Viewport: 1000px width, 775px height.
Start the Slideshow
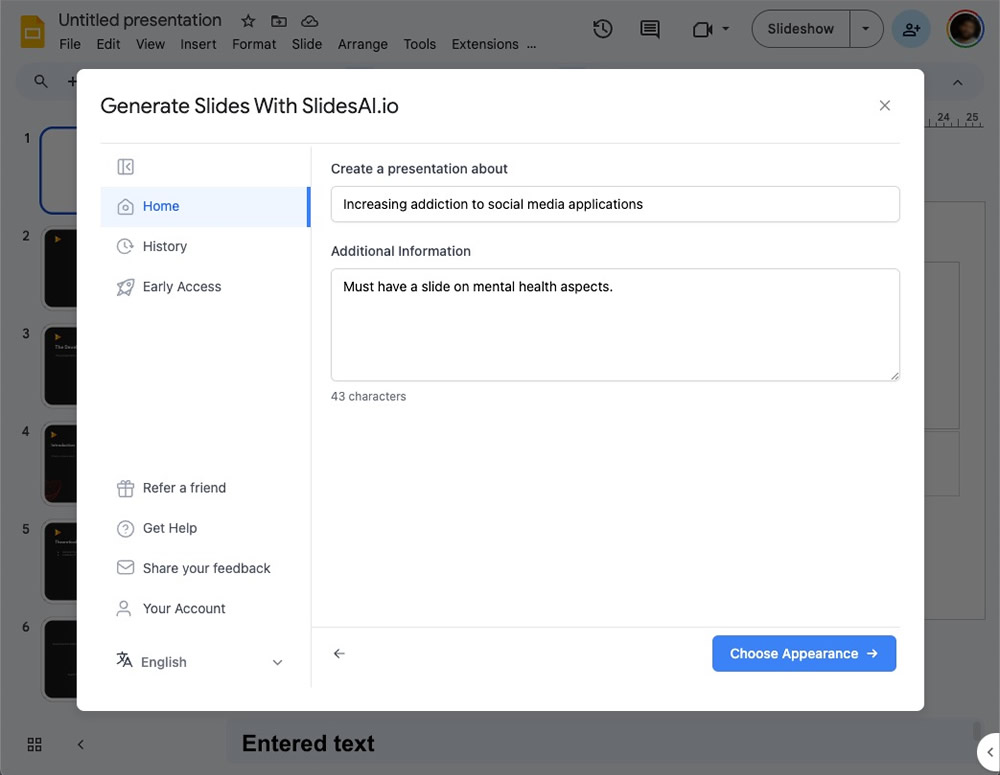[x=800, y=29]
